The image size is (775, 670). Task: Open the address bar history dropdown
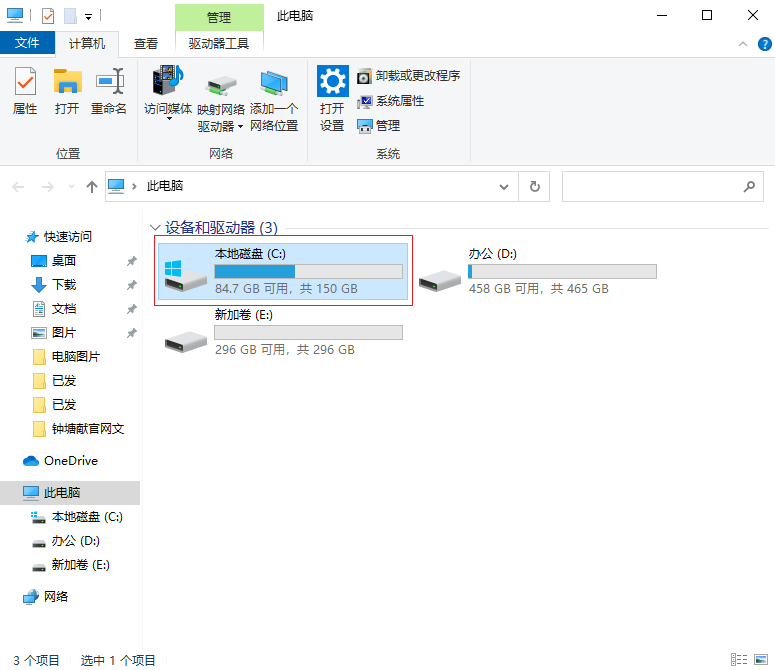(504, 187)
